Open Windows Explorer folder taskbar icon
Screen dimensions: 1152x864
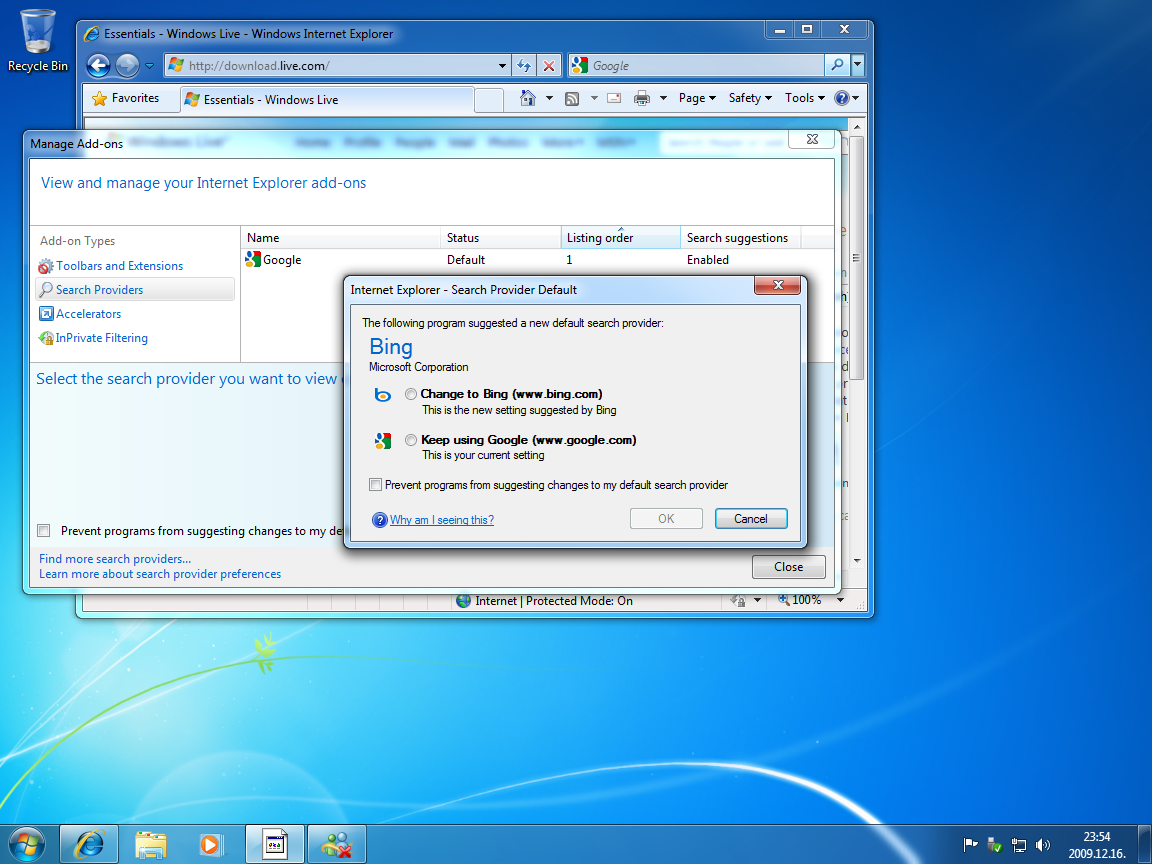tap(151, 844)
